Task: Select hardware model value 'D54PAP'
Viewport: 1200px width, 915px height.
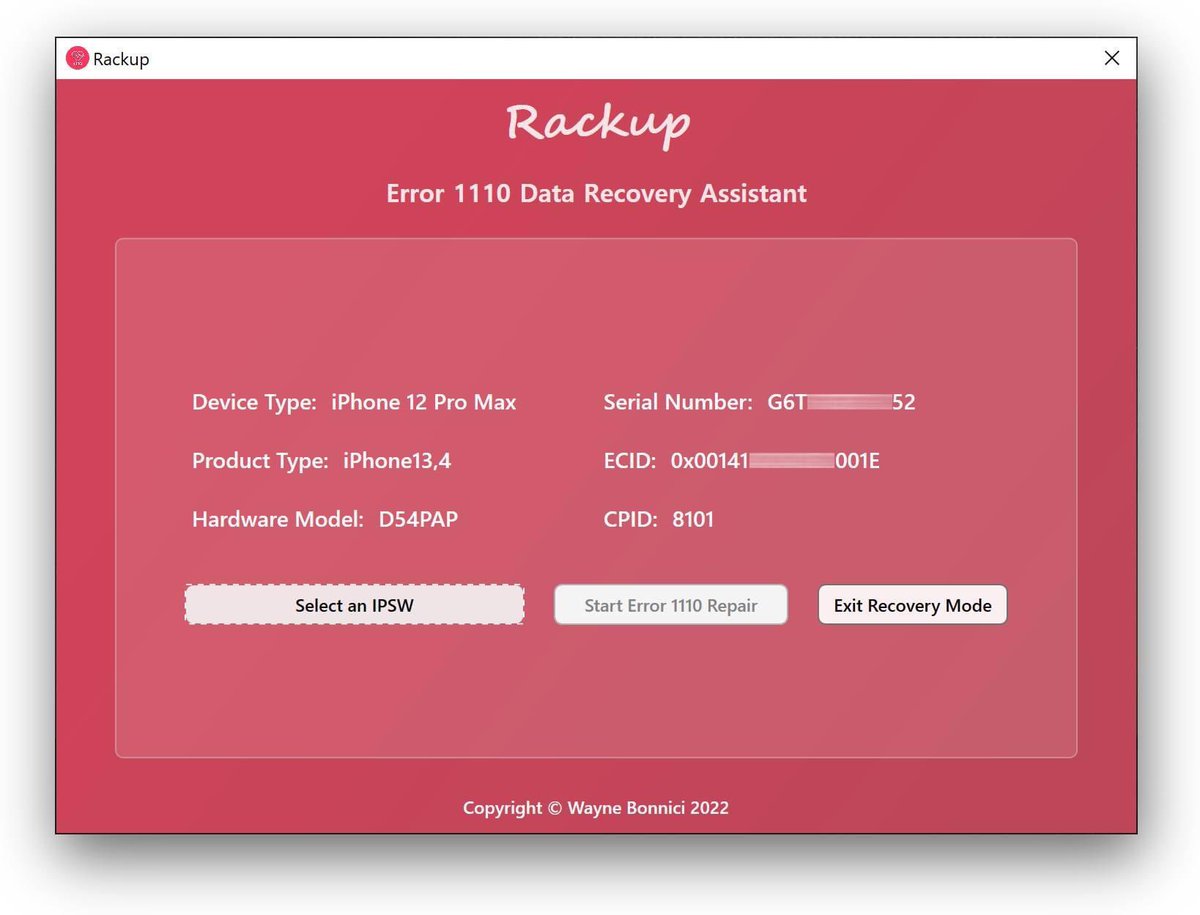Action: click(x=418, y=519)
